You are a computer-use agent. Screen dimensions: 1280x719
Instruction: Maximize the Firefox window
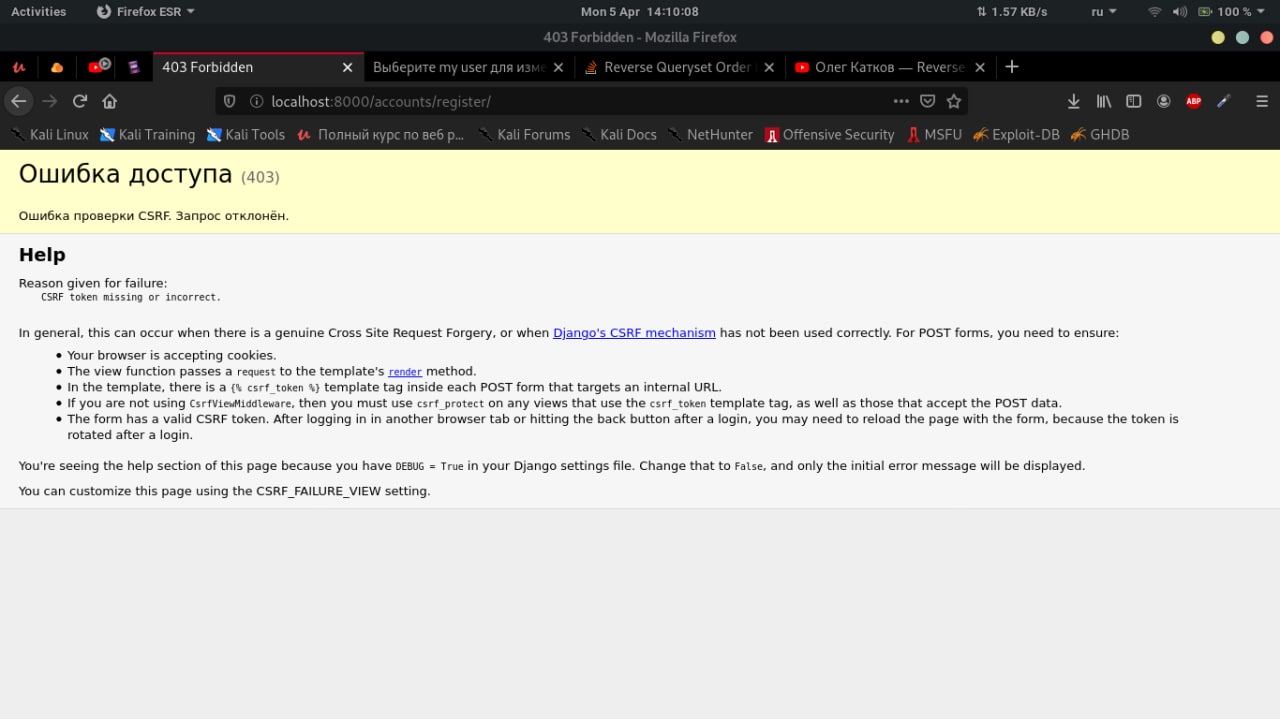click(x=1242, y=37)
